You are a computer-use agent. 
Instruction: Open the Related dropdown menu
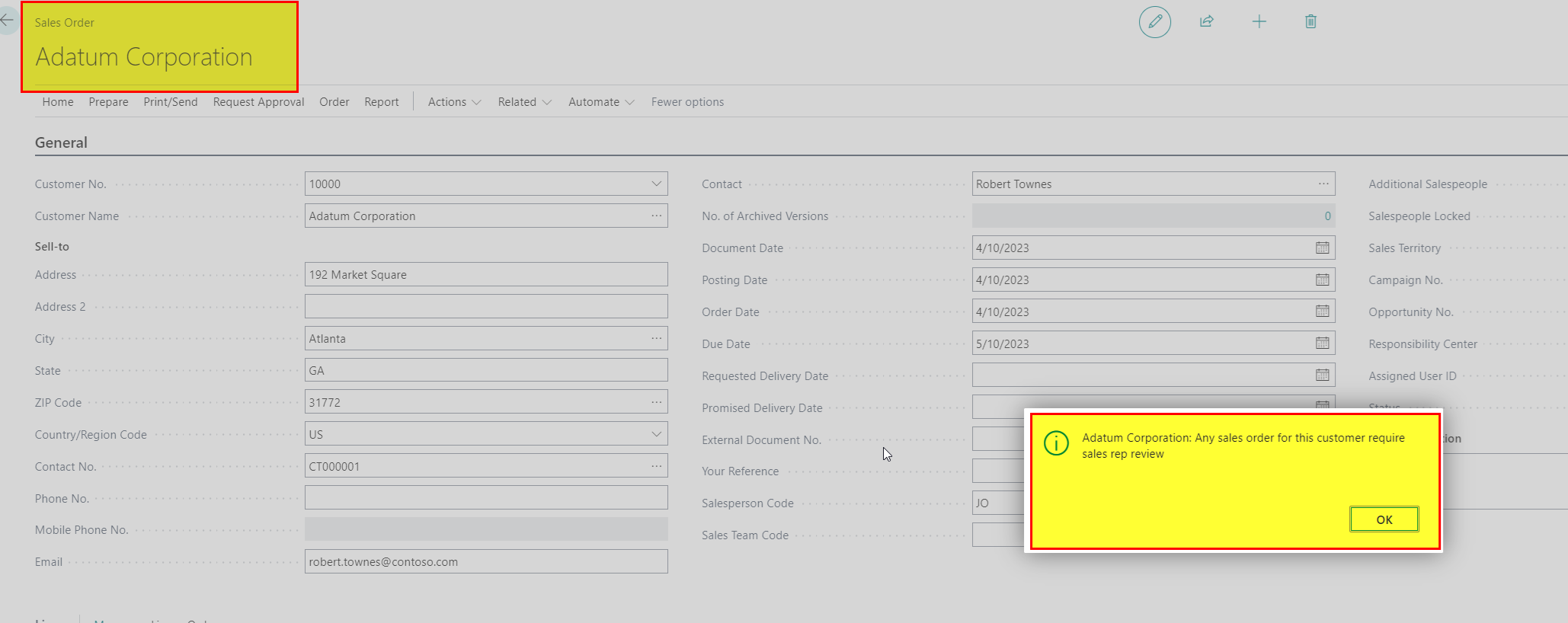(525, 102)
